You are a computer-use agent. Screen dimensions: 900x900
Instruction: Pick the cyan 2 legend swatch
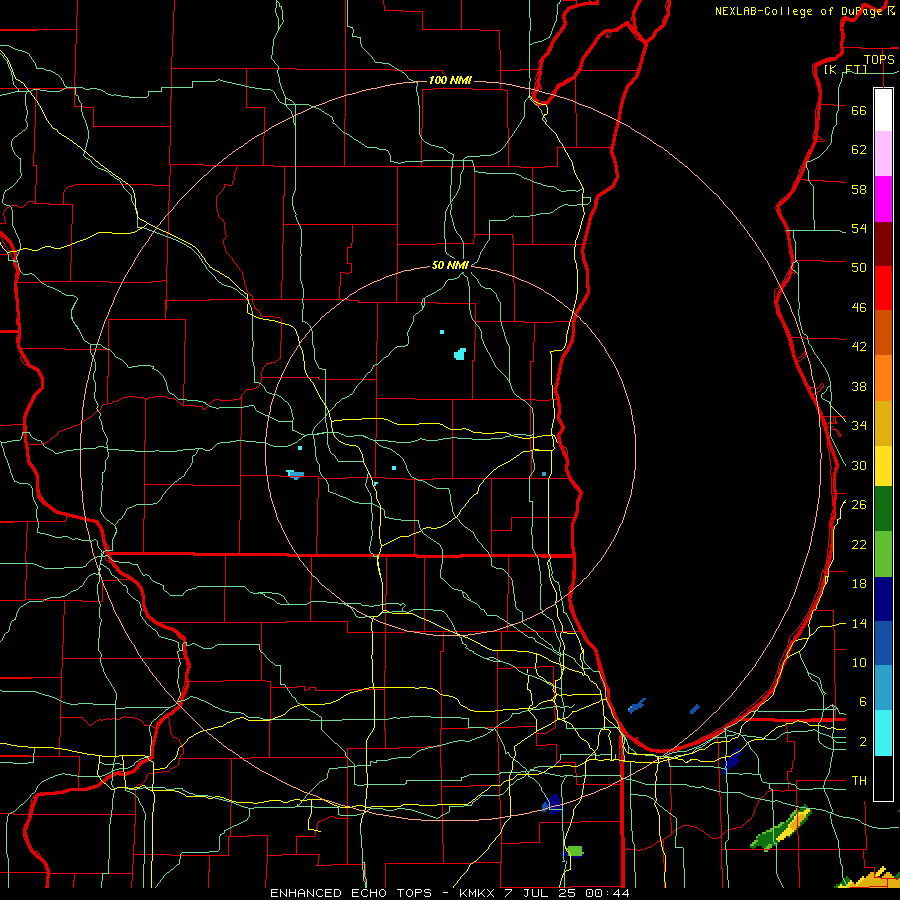click(x=883, y=733)
